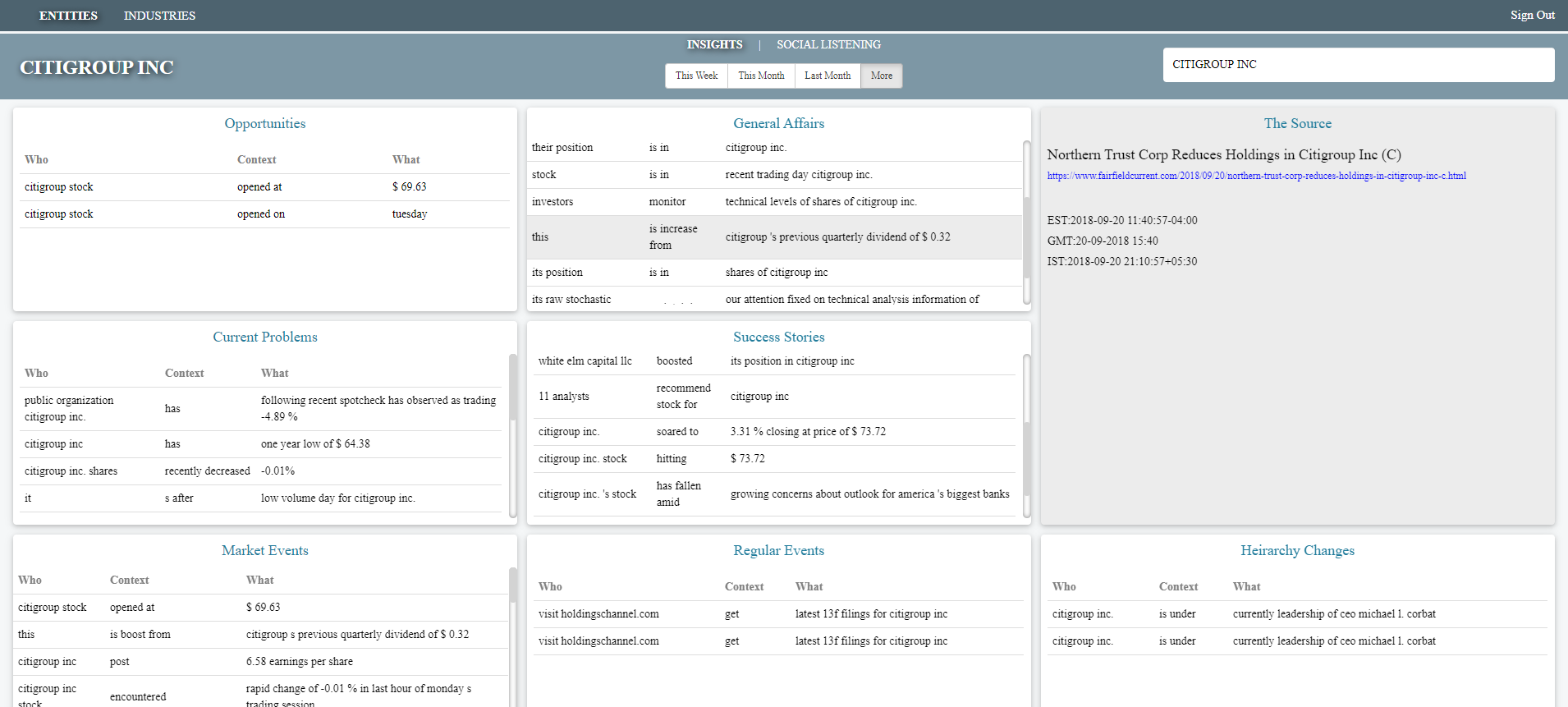Screen dimensions: 1568x707
Task: Click the 'soared to 3.31 % closing' row
Action: click(x=774, y=432)
